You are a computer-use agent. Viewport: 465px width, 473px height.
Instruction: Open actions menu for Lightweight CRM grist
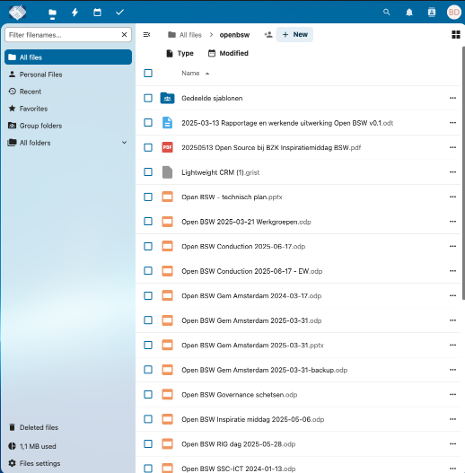pyautogui.click(x=452, y=172)
